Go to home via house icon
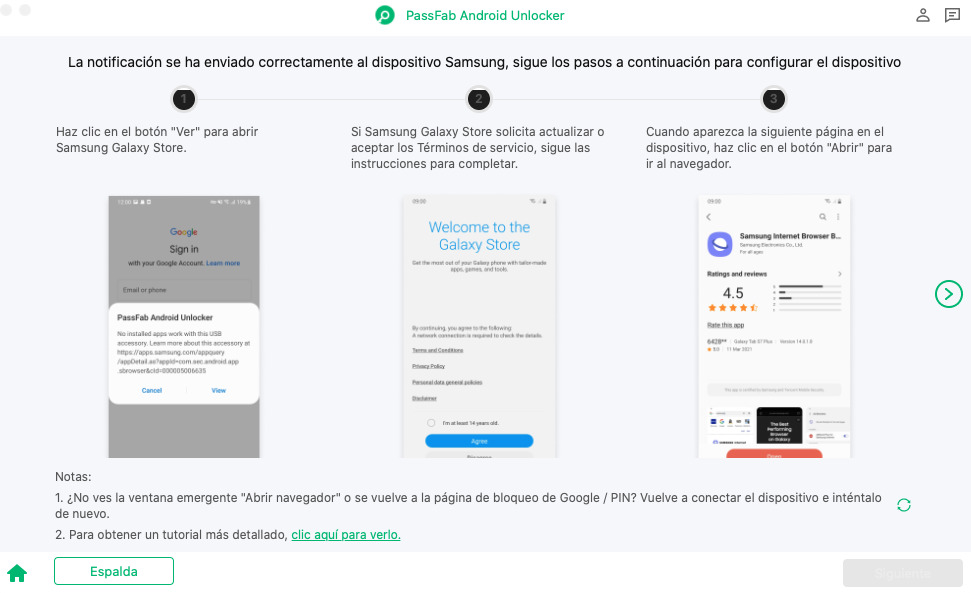Image resolution: width=971 pixels, height=593 pixels. 17,573
